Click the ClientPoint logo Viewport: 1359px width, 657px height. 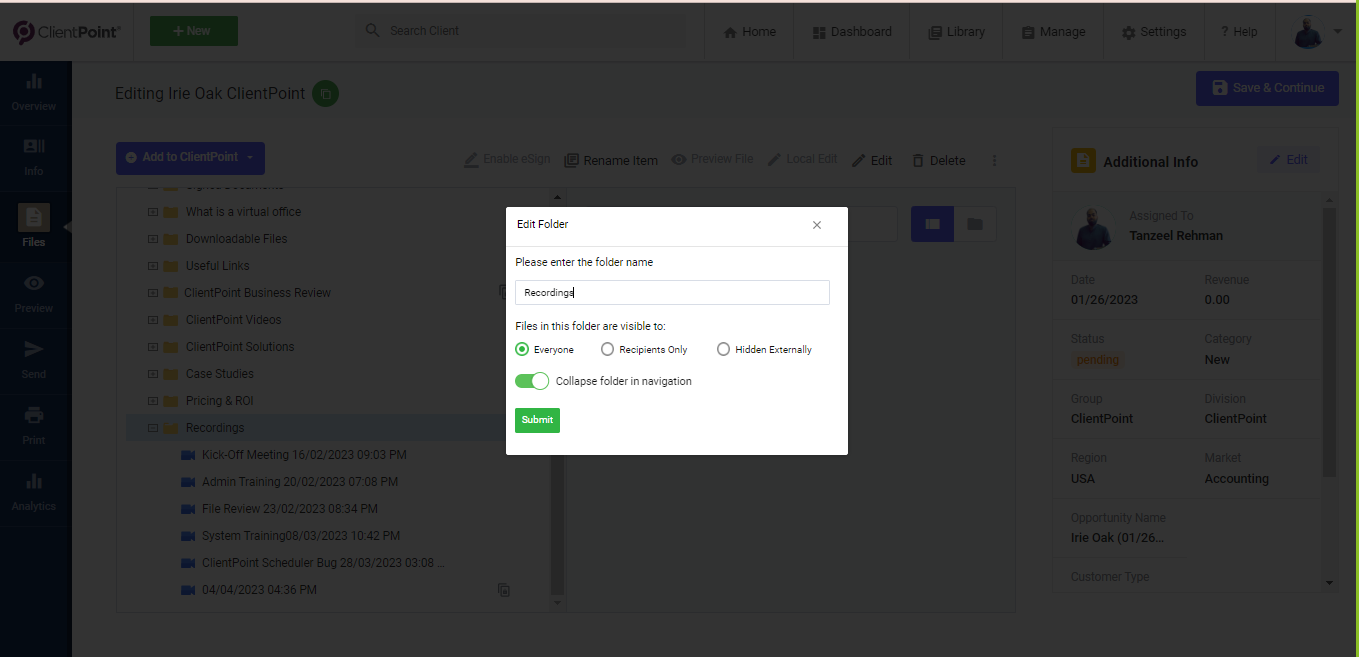click(x=67, y=32)
